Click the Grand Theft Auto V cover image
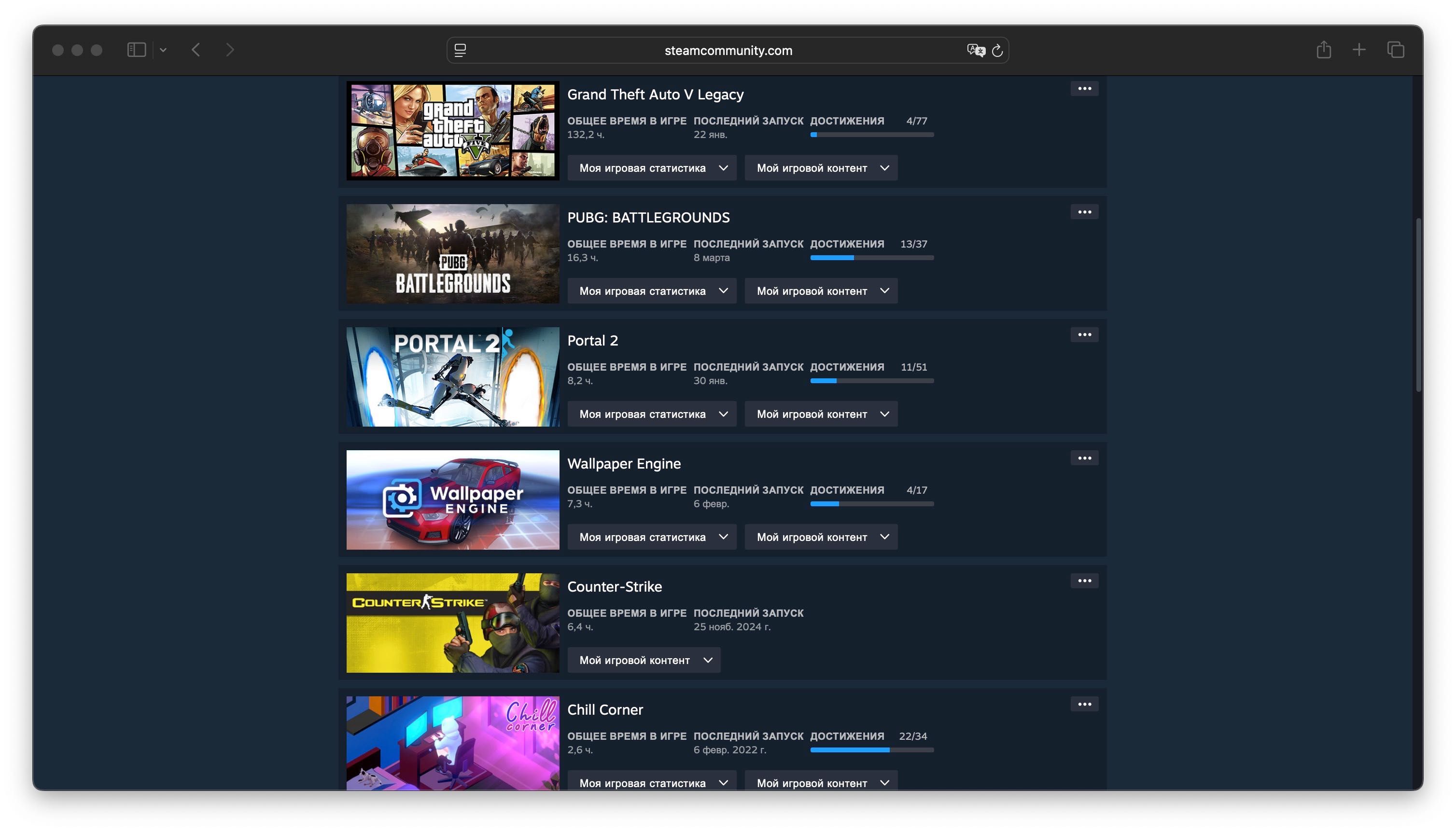 453,131
